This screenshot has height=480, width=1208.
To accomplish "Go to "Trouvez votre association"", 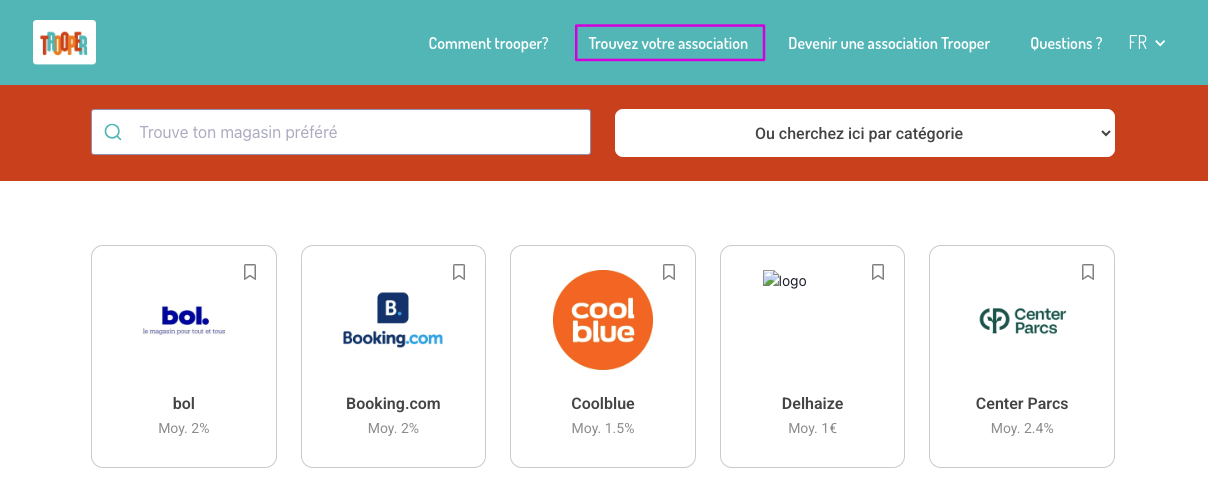I will 669,44.
